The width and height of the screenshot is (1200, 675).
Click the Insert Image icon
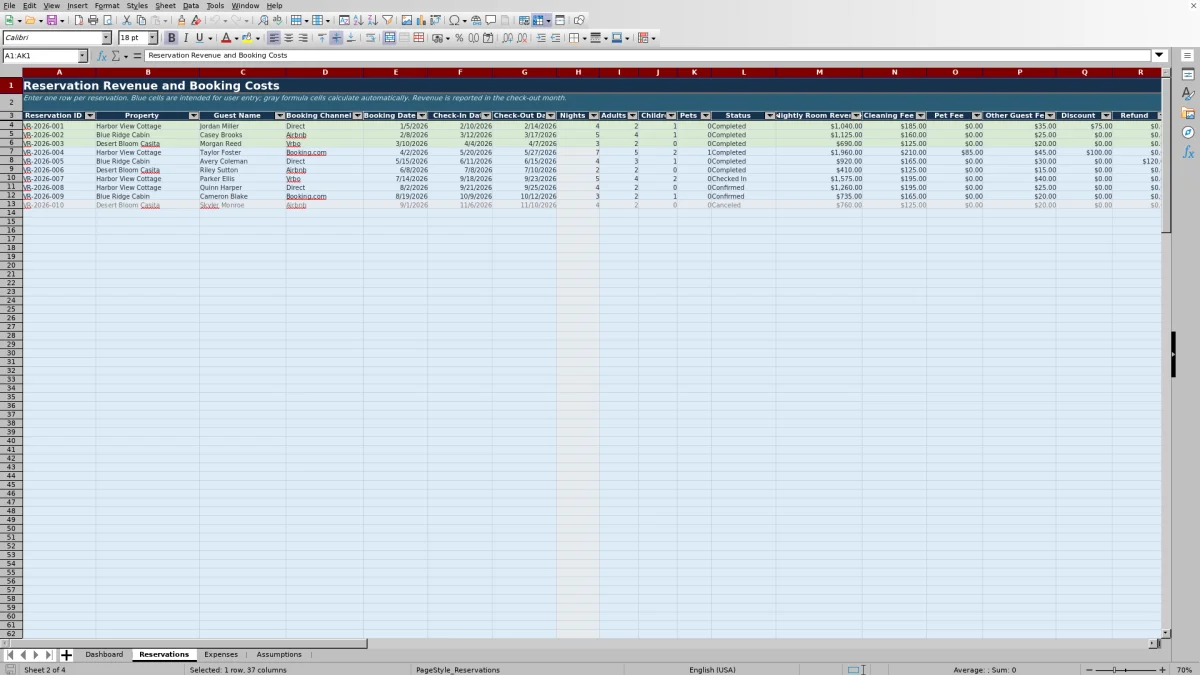point(406,20)
